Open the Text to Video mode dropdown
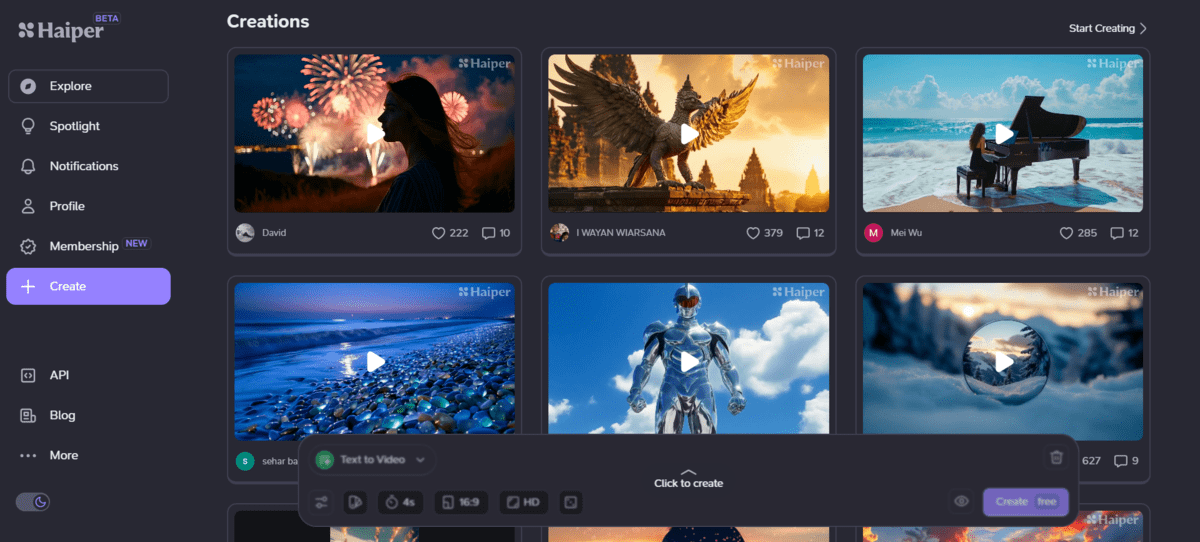This screenshot has height=542, width=1200. [371, 460]
